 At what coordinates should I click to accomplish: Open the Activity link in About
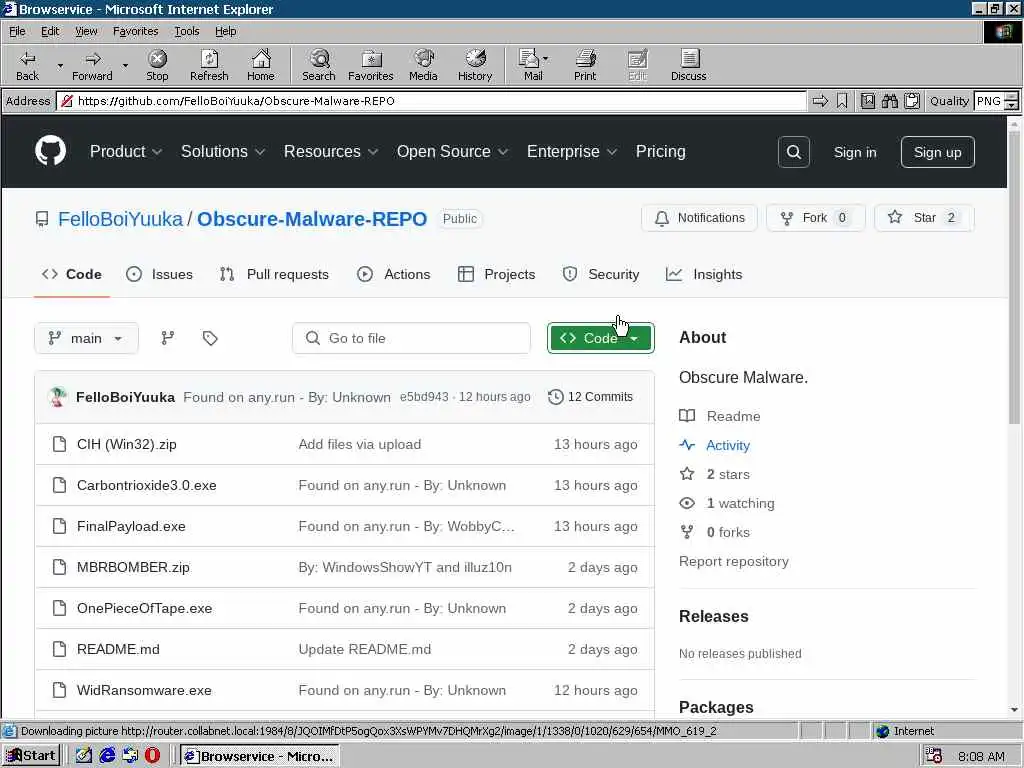pos(728,445)
